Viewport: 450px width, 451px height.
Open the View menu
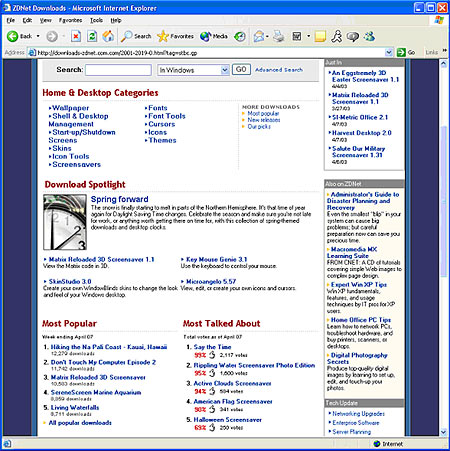click(46, 20)
